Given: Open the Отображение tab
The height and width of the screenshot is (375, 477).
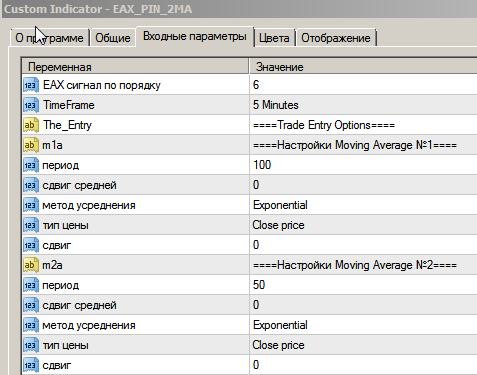Looking at the screenshot, I should pyautogui.click(x=336, y=38).
